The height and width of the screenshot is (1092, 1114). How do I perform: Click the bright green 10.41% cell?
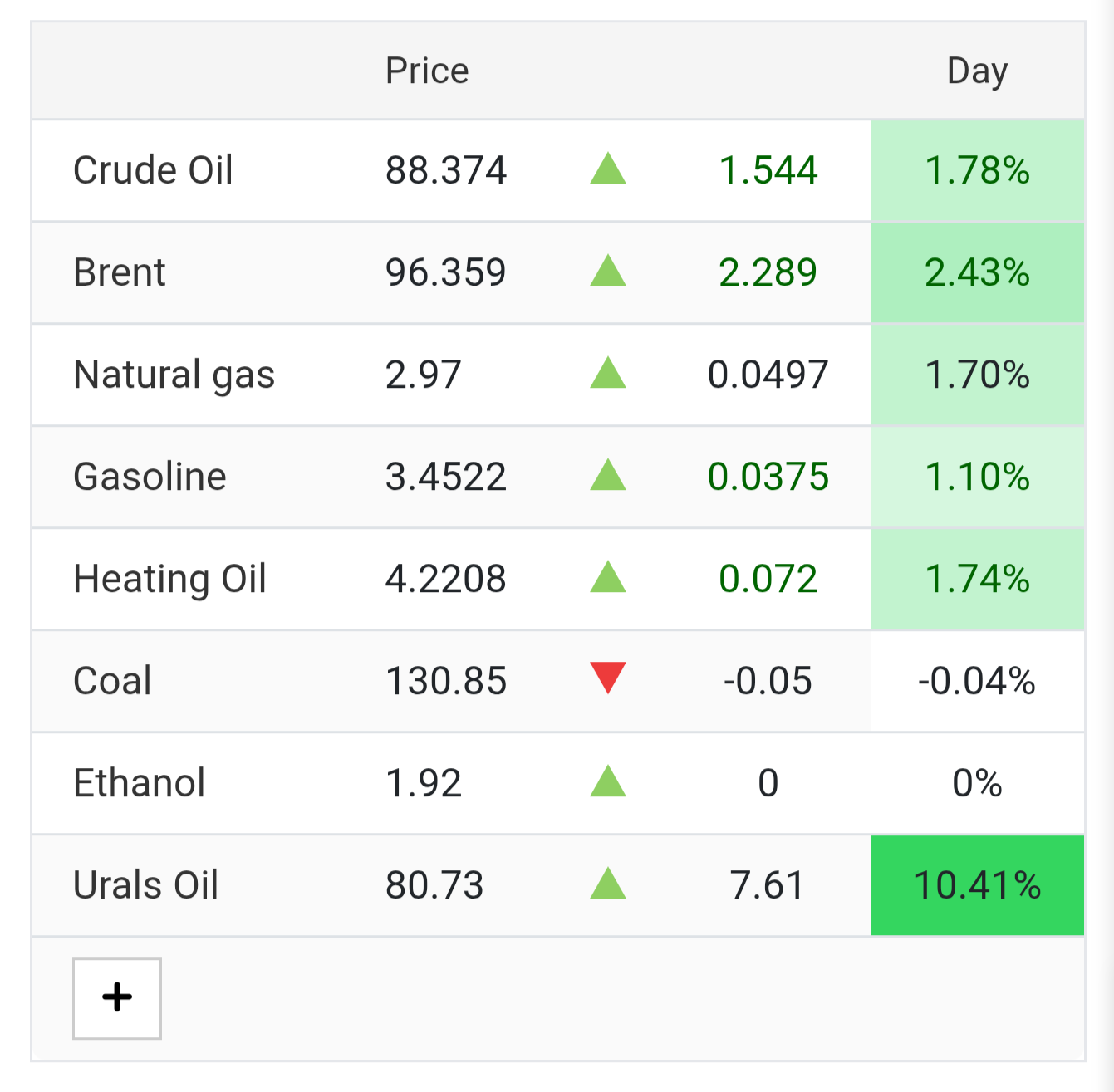tap(977, 885)
